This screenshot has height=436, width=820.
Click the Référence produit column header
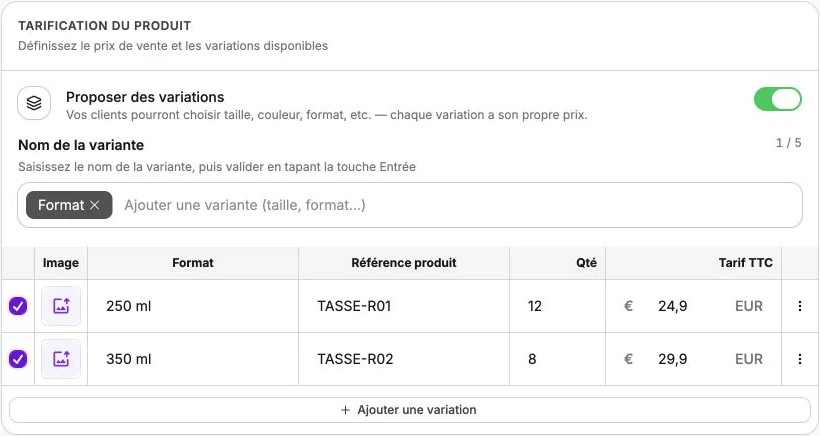coord(404,263)
